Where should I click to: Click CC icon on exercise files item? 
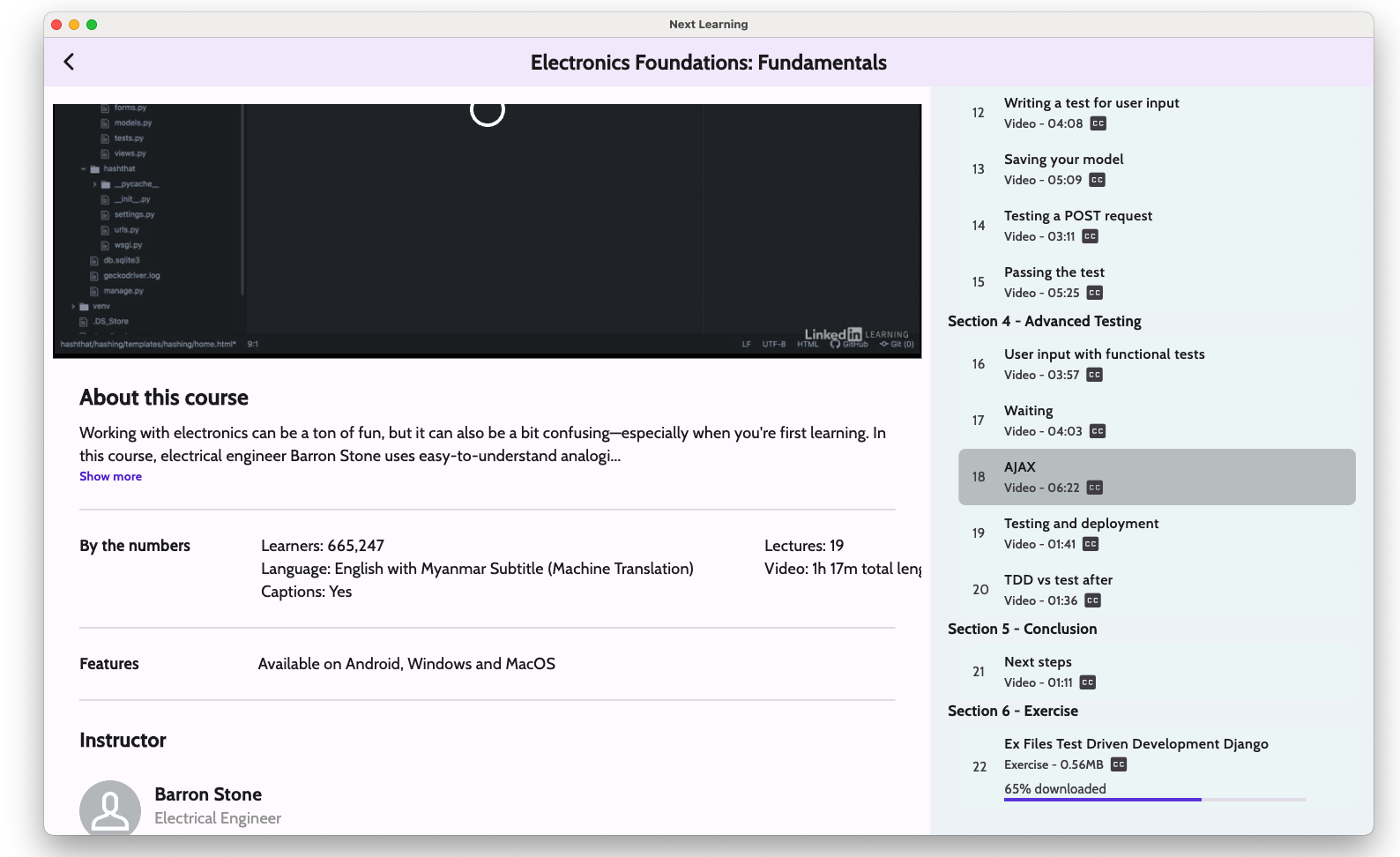coord(1118,764)
